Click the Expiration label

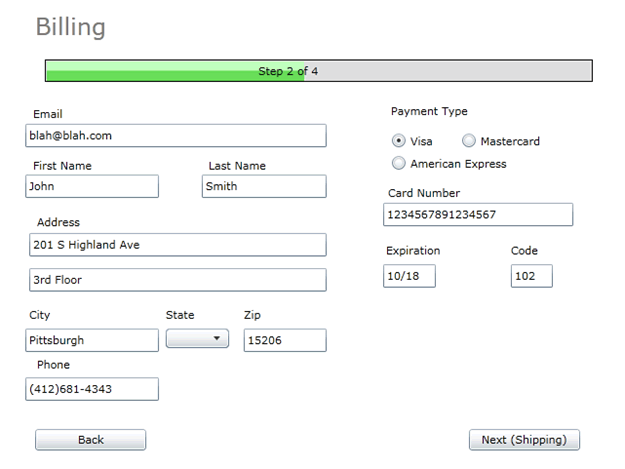413,251
